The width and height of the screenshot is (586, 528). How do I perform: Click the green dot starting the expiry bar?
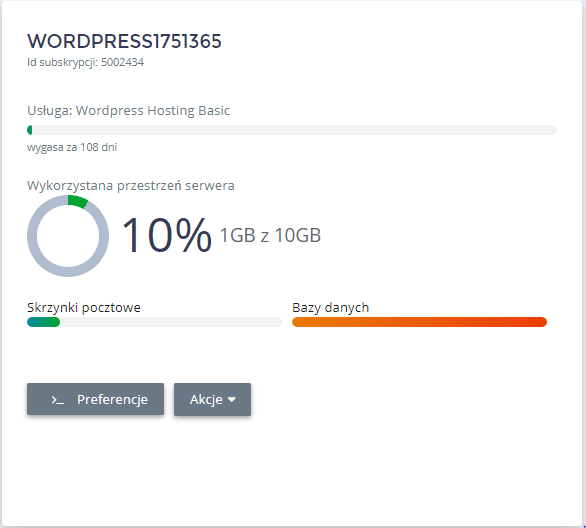[30, 130]
